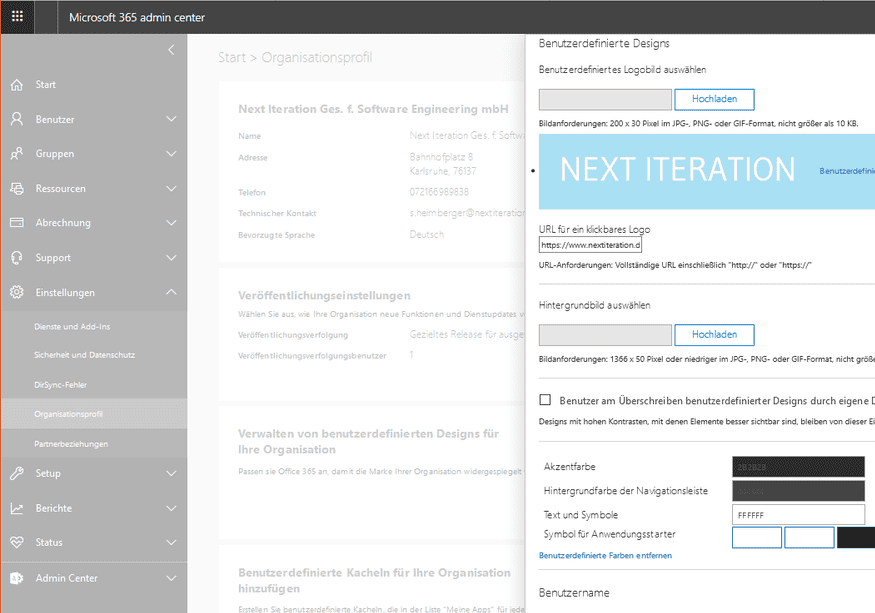Open Dienste und Add-Ins settings
Image resolution: width=875 pixels, height=613 pixels.
pos(72,327)
